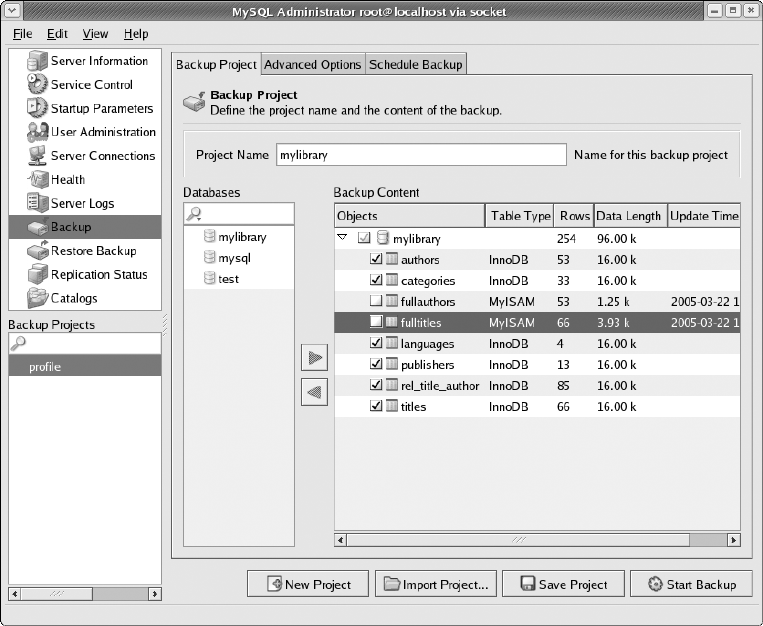
Task: Sort by the Rows column header
Action: click(x=574, y=216)
